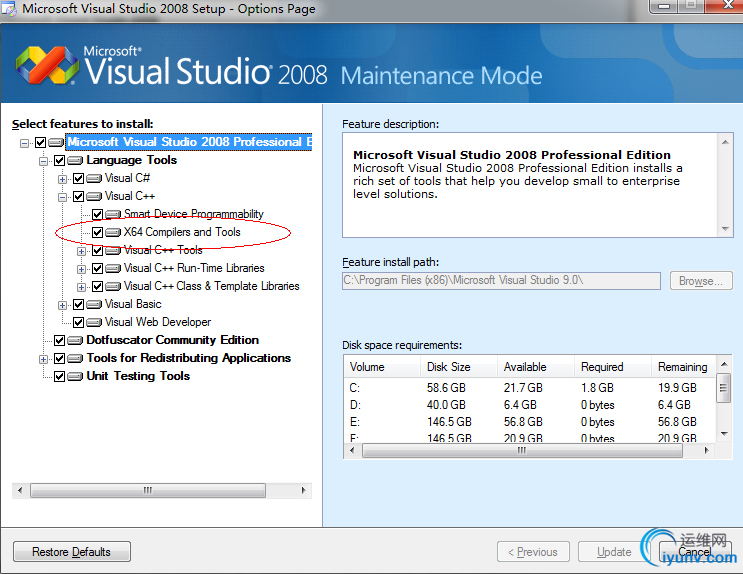Expand Tools for Redistributing Applications node
The image size is (743, 574).
(x=43, y=359)
